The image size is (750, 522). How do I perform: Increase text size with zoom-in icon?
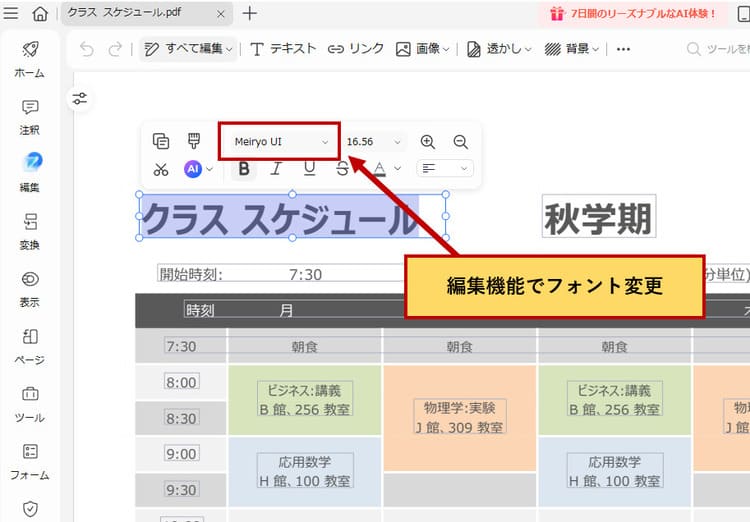(x=428, y=142)
